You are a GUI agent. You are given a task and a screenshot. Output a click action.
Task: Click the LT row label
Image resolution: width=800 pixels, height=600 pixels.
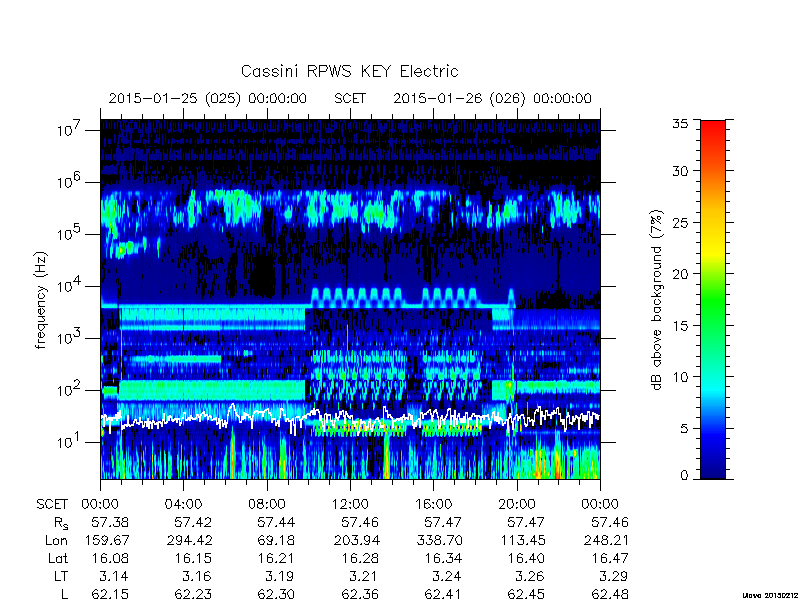point(61,576)
